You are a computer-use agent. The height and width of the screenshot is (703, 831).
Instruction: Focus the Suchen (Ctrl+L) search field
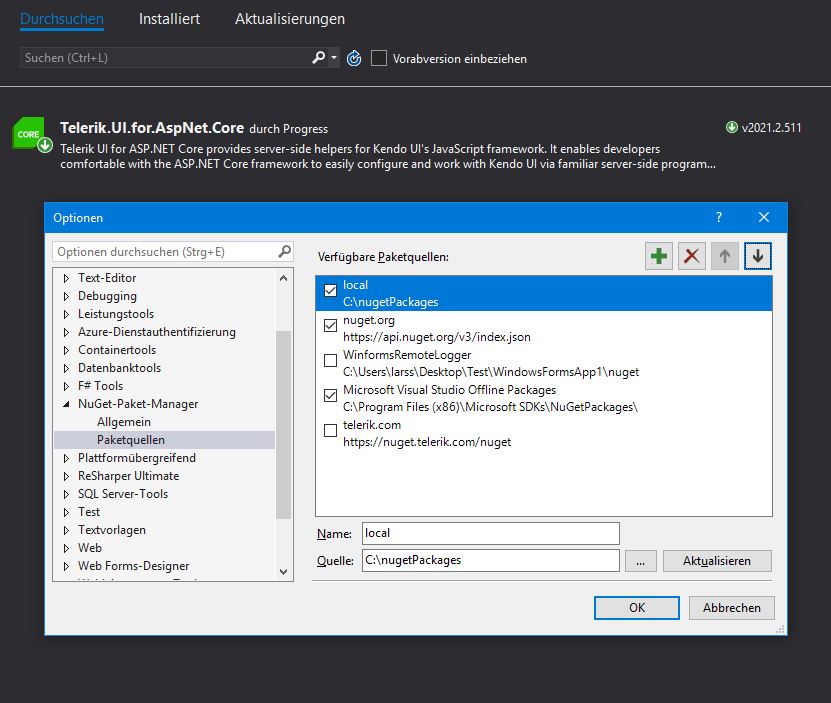click(x=165, y=57)
